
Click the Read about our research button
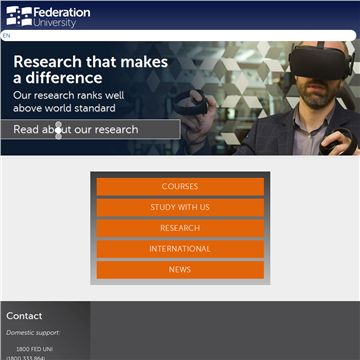pyautogui.click(x=91, y=129)
